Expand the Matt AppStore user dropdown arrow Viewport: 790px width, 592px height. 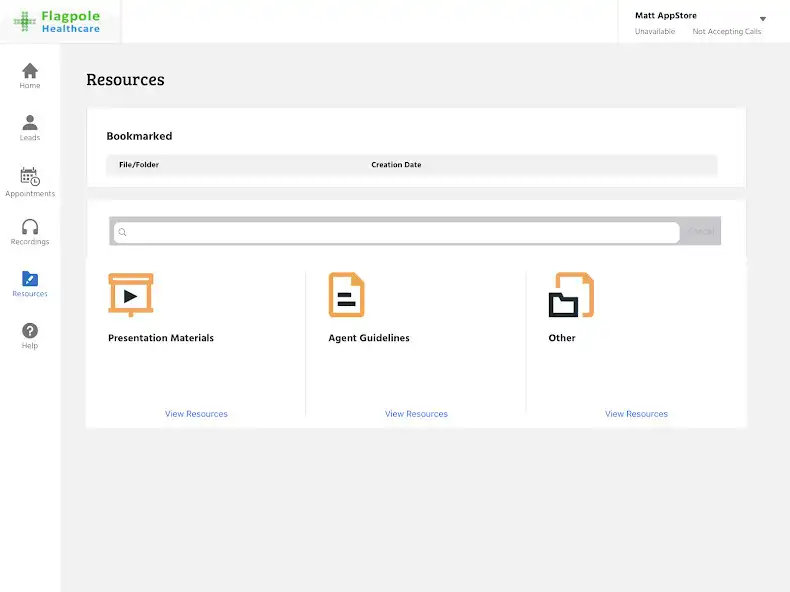[763, 19]
